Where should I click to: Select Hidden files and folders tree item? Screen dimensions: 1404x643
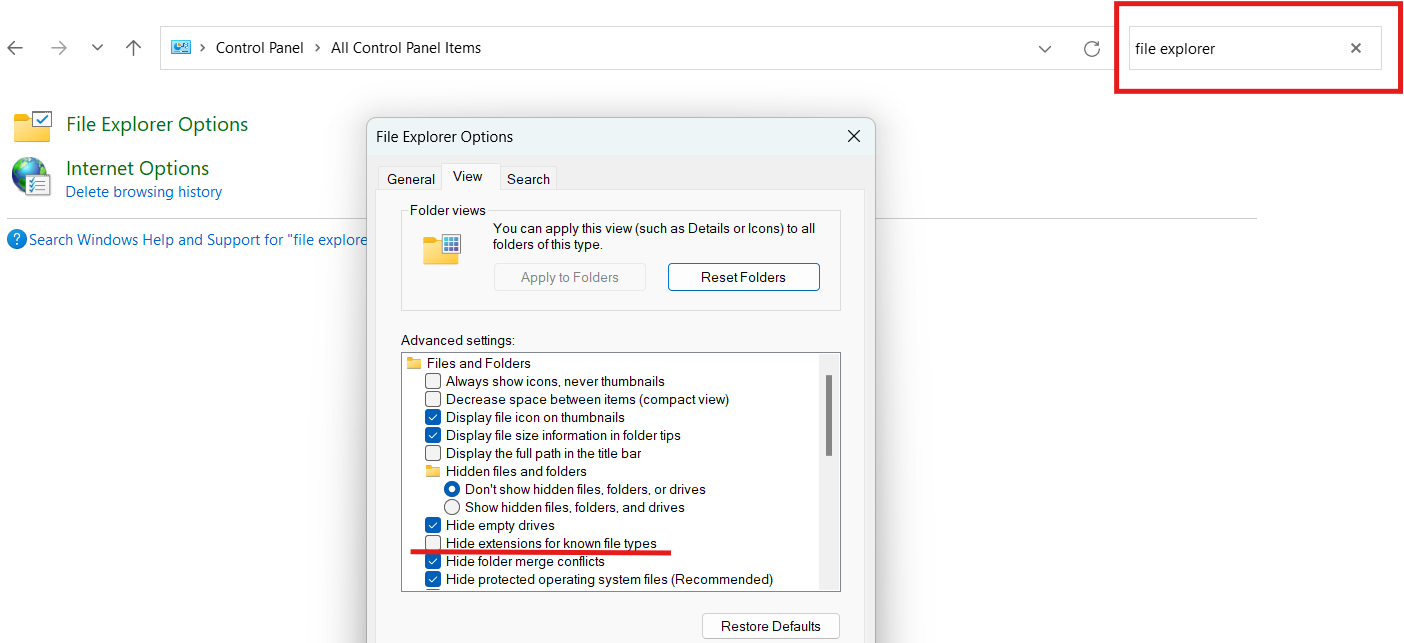point(516,471)
